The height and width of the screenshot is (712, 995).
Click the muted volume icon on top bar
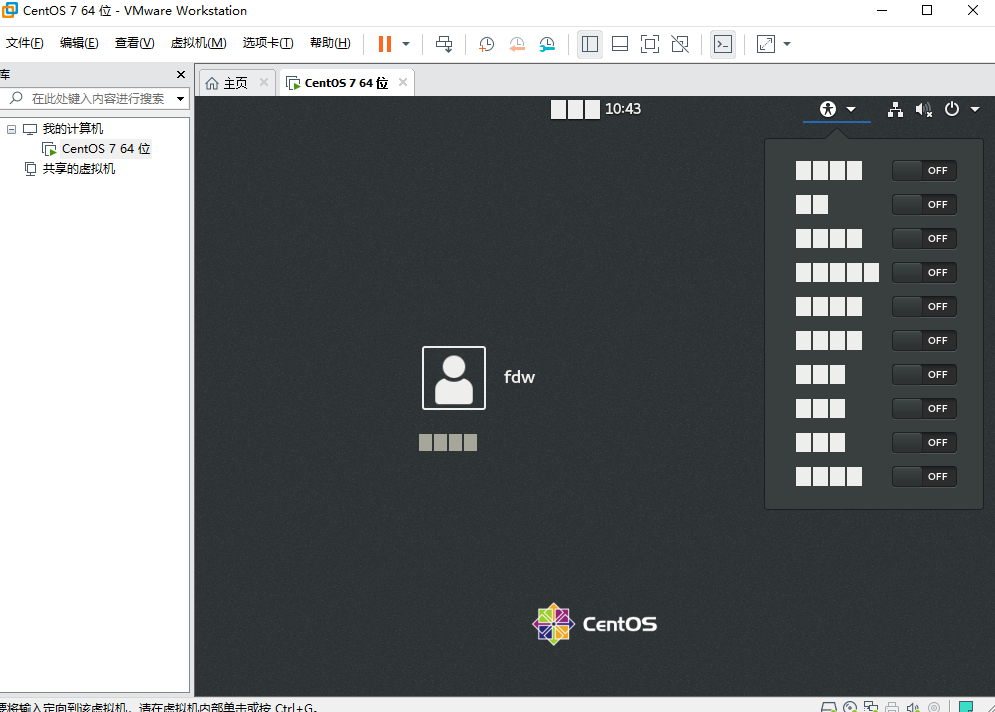921,109
